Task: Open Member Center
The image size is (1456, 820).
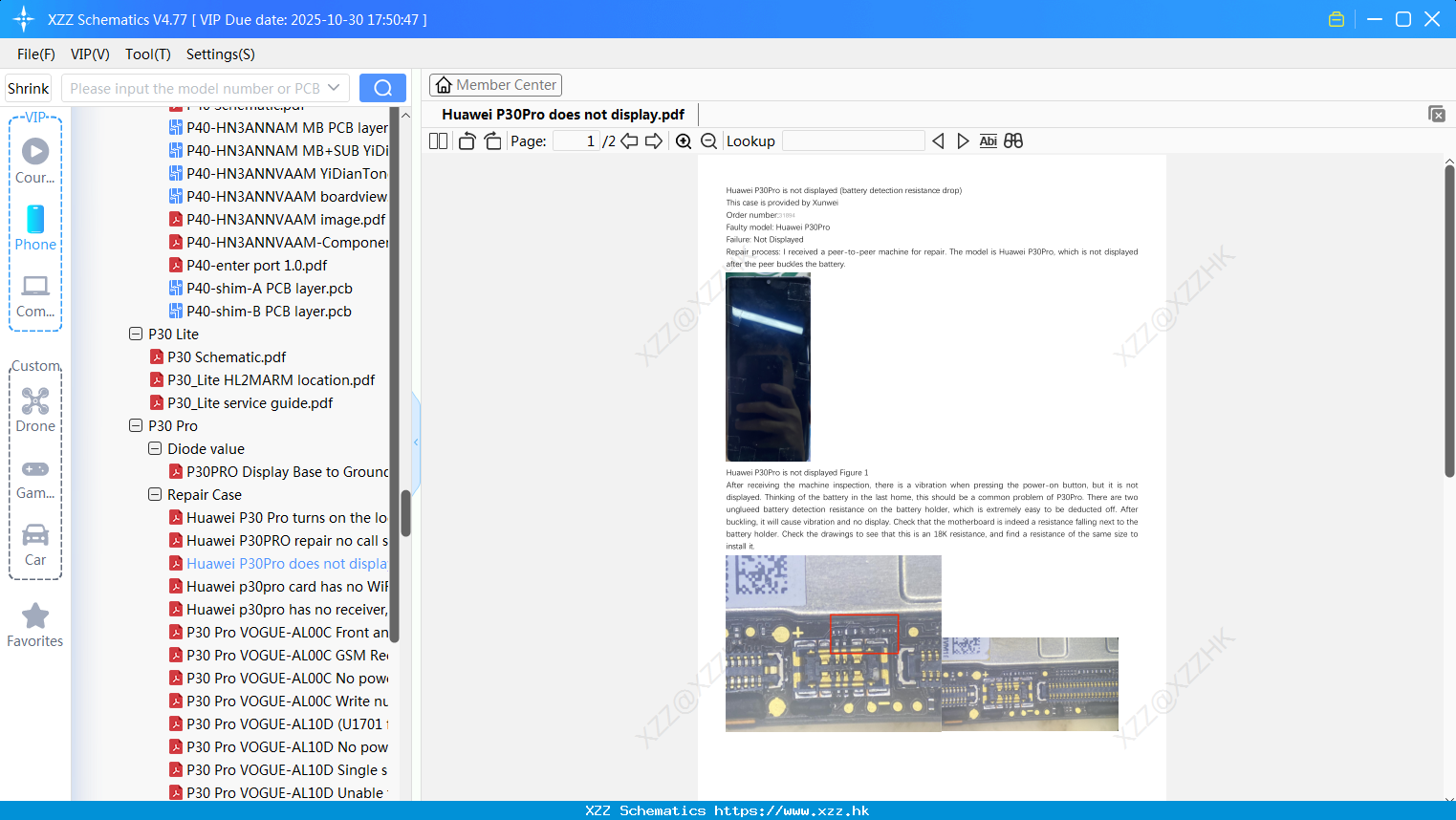Action: click(x=495, y=85)
